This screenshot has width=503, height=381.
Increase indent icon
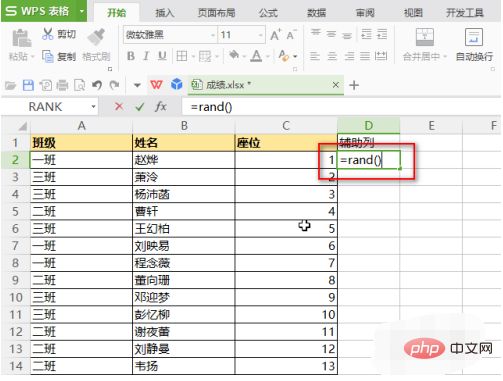point(382,34)
